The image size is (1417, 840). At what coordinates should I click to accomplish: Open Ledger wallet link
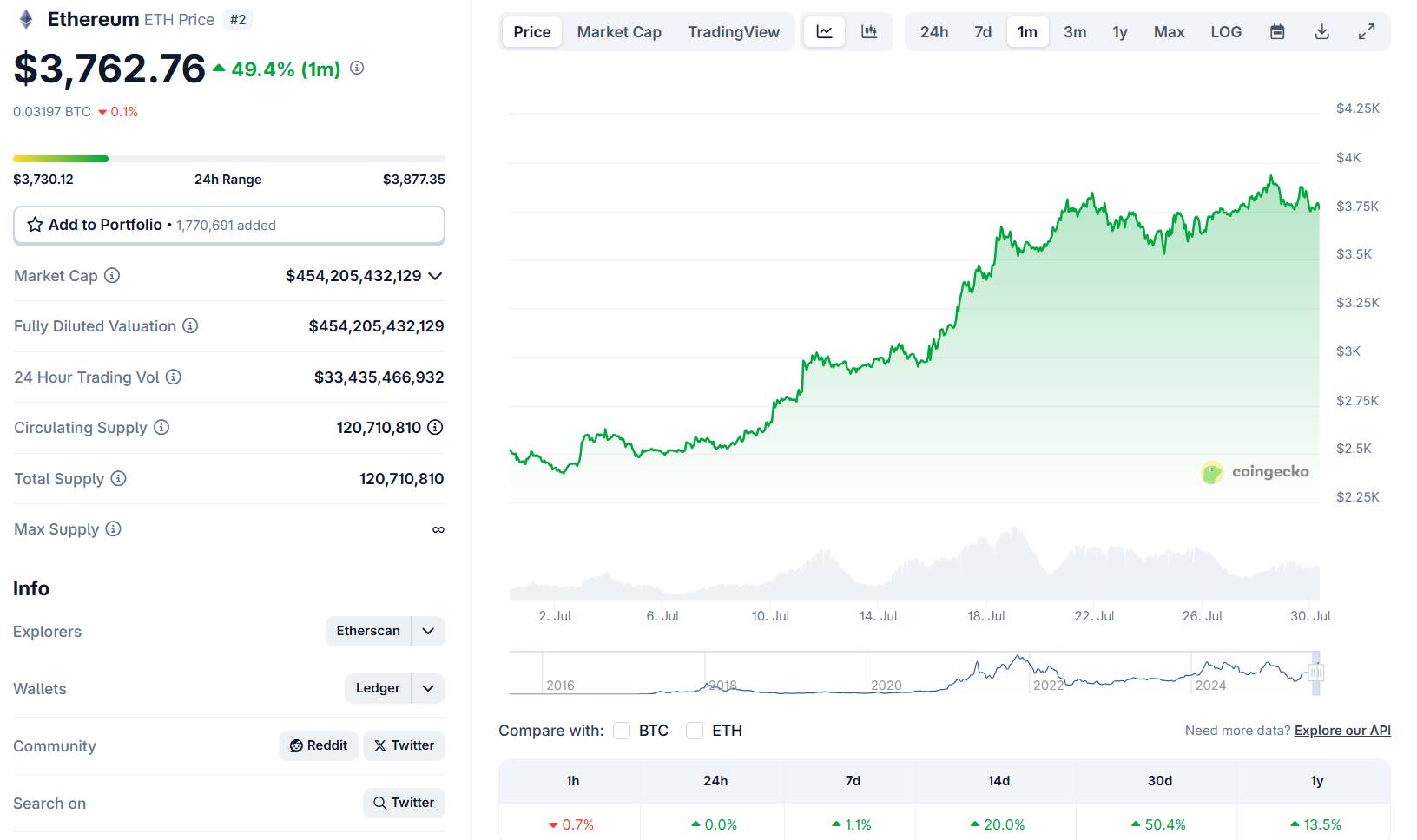click(x=378, y=688)
